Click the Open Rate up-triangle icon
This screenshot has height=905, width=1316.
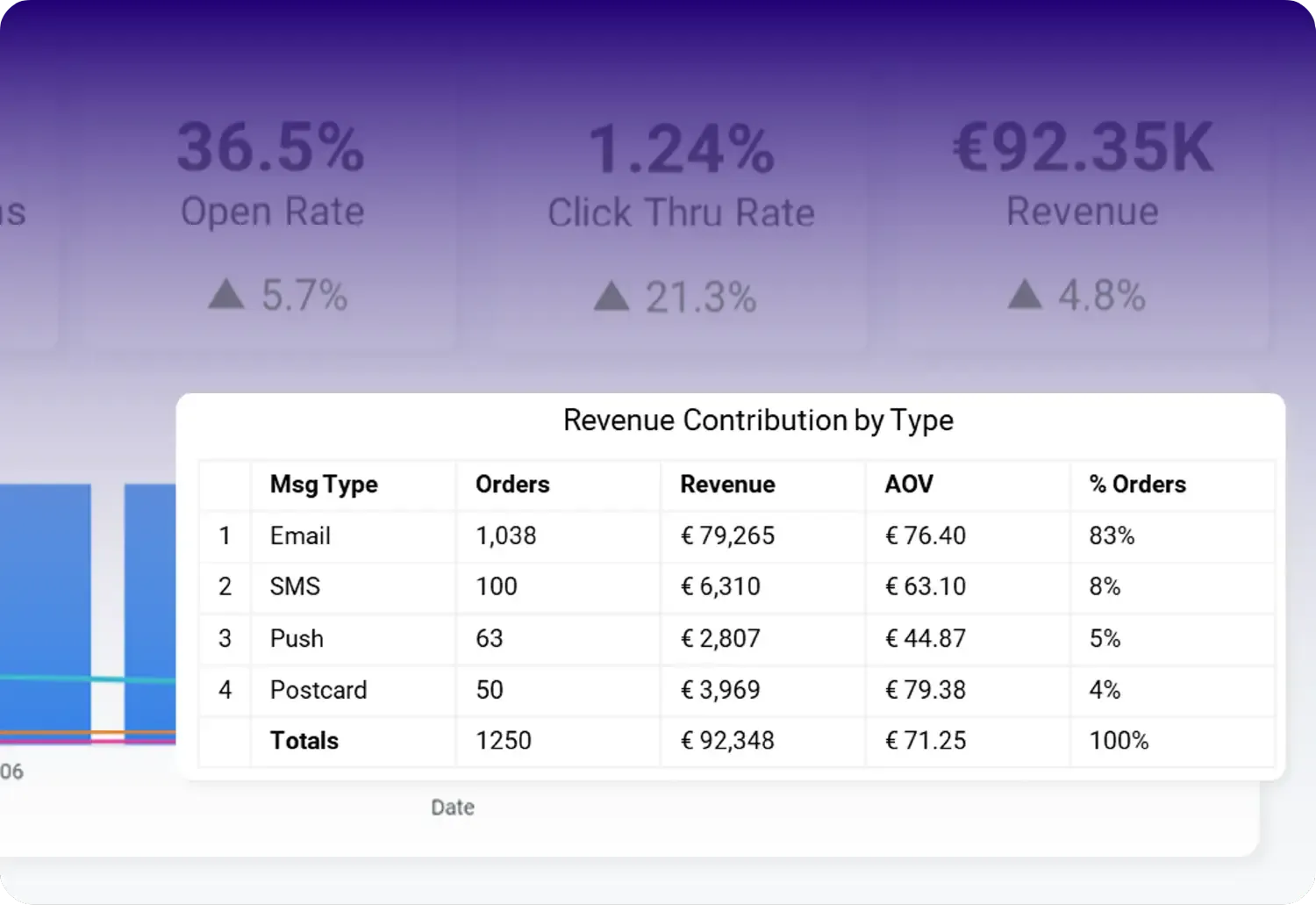(x=226, y=294)
